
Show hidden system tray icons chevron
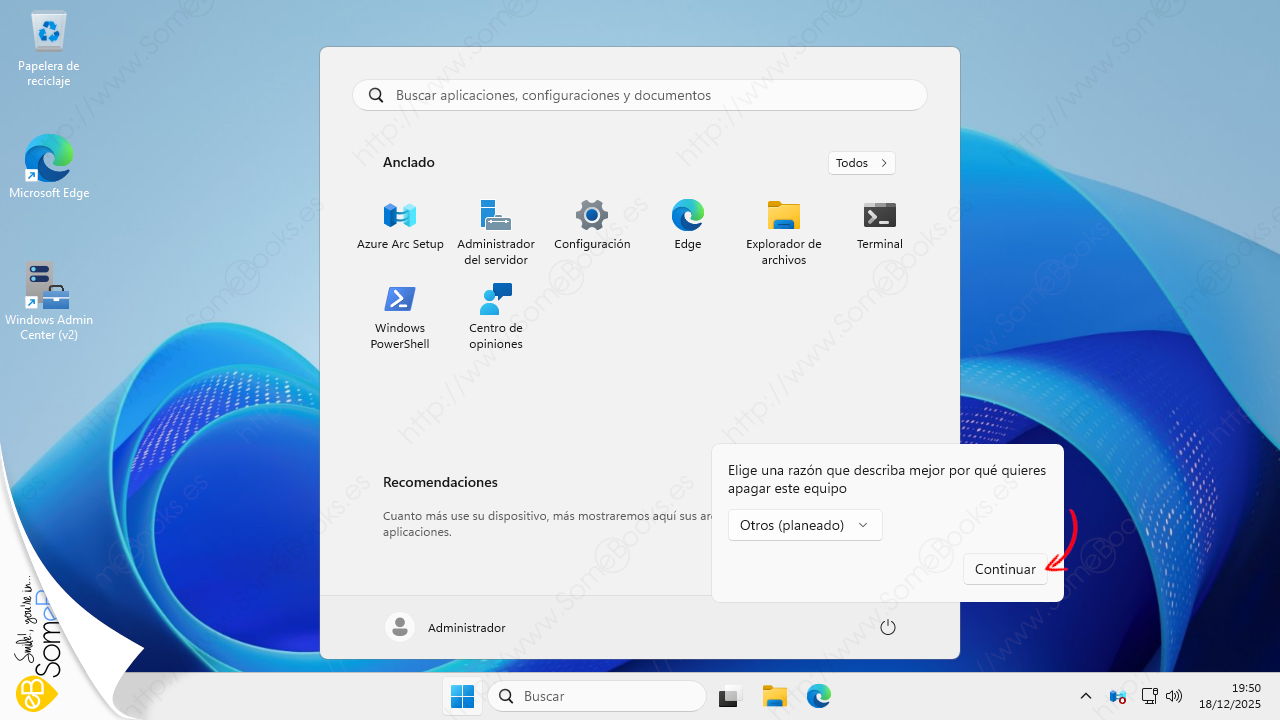[x=1086, y=696]
